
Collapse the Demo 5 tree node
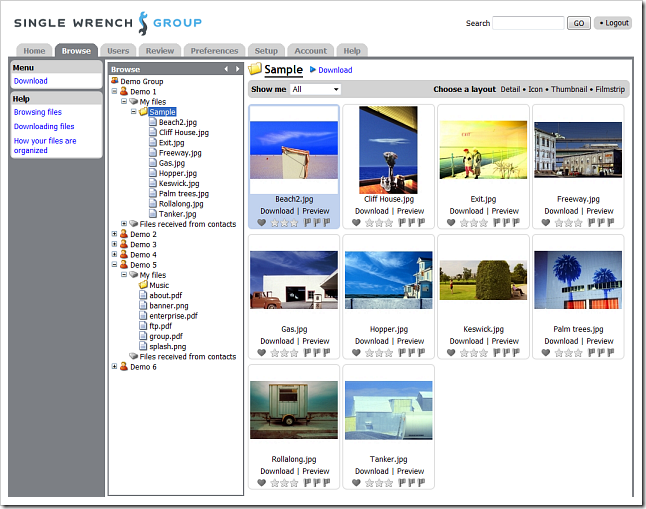click(115, 265)
